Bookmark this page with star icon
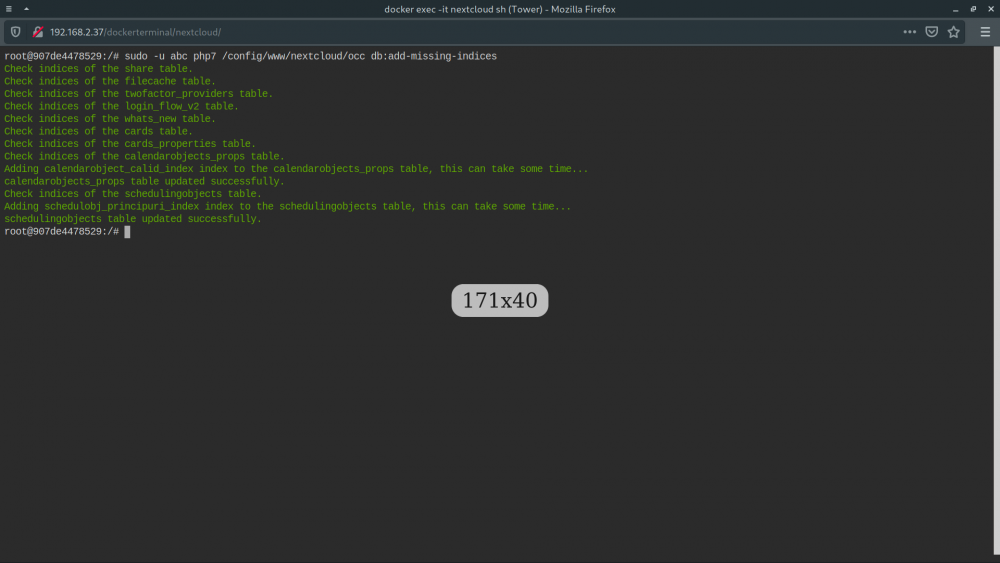This screenshot has width=1000, height=563. (953, 32)
